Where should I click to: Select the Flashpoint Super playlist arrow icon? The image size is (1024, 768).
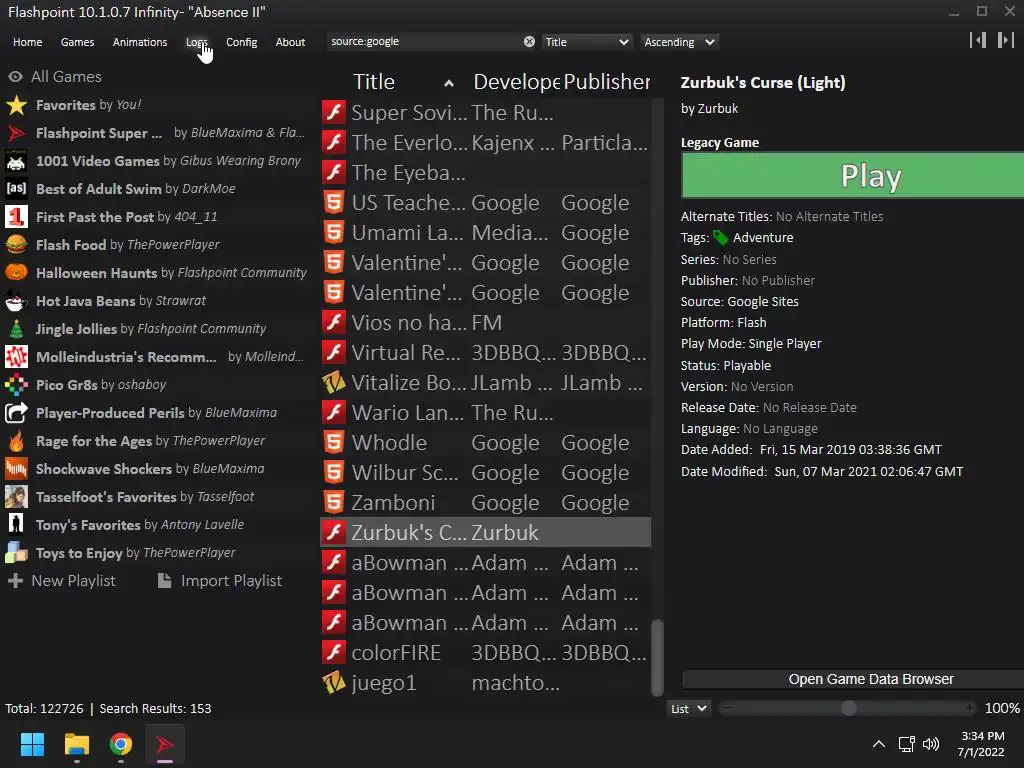point(16,133)
